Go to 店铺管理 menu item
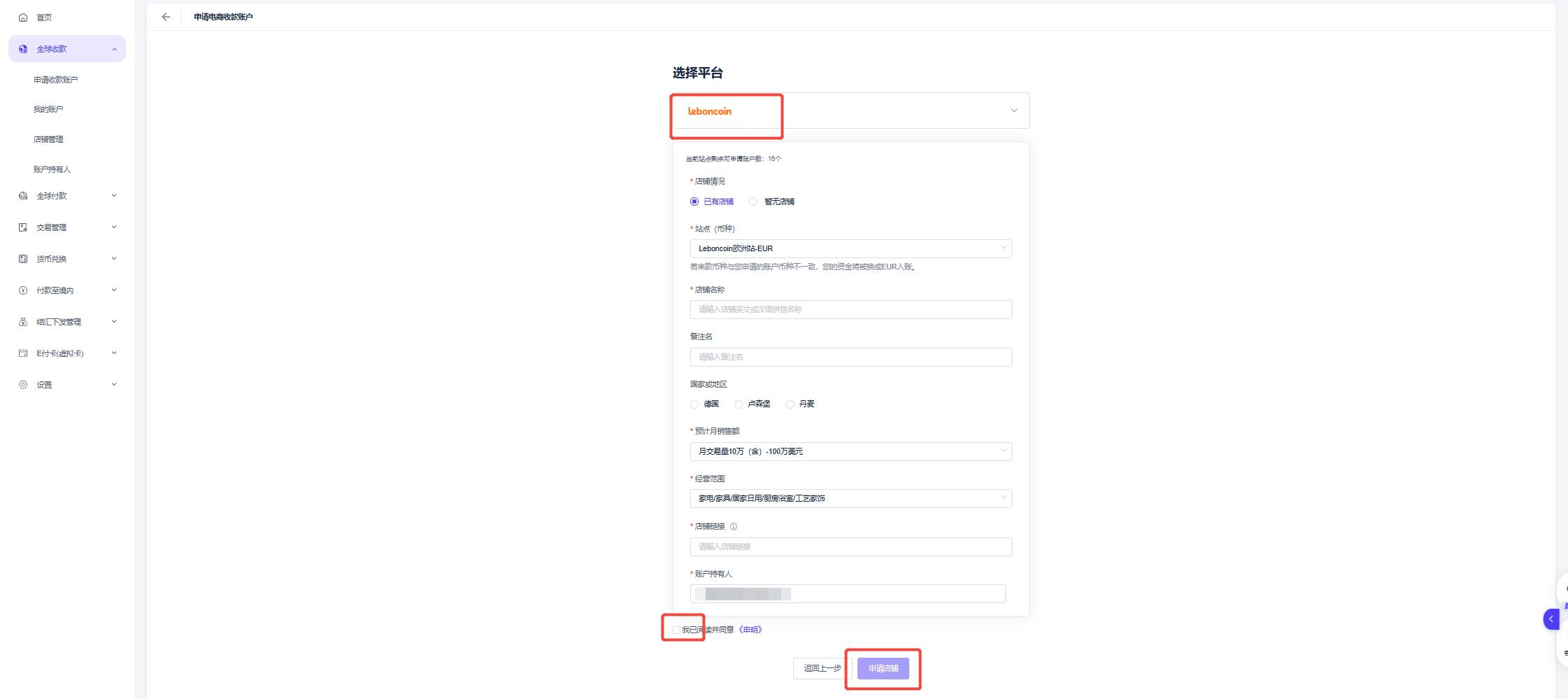Viewport: 1568px width, 699px height. pyautogui.click(x=48, y=139)
